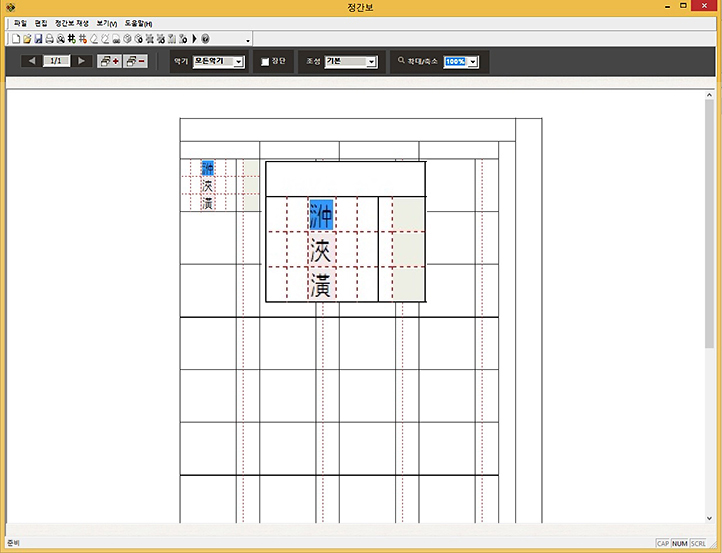Click the score title row at the top
This screenshot has width=722, height=553.
tap(348, 130)
